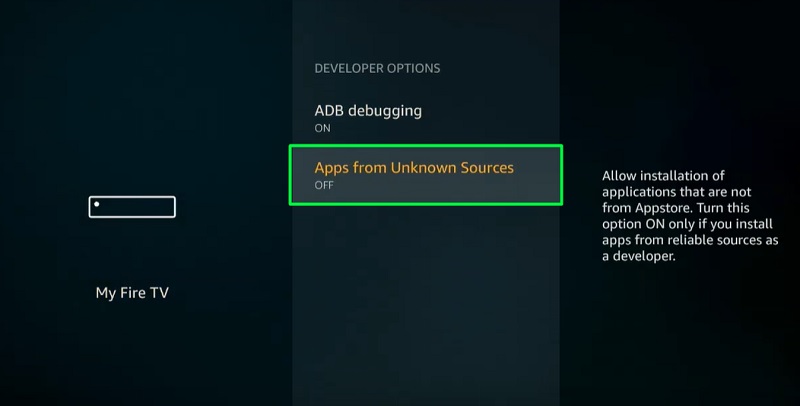Click the ON status under ADB debugging

[x=322, y=128]
